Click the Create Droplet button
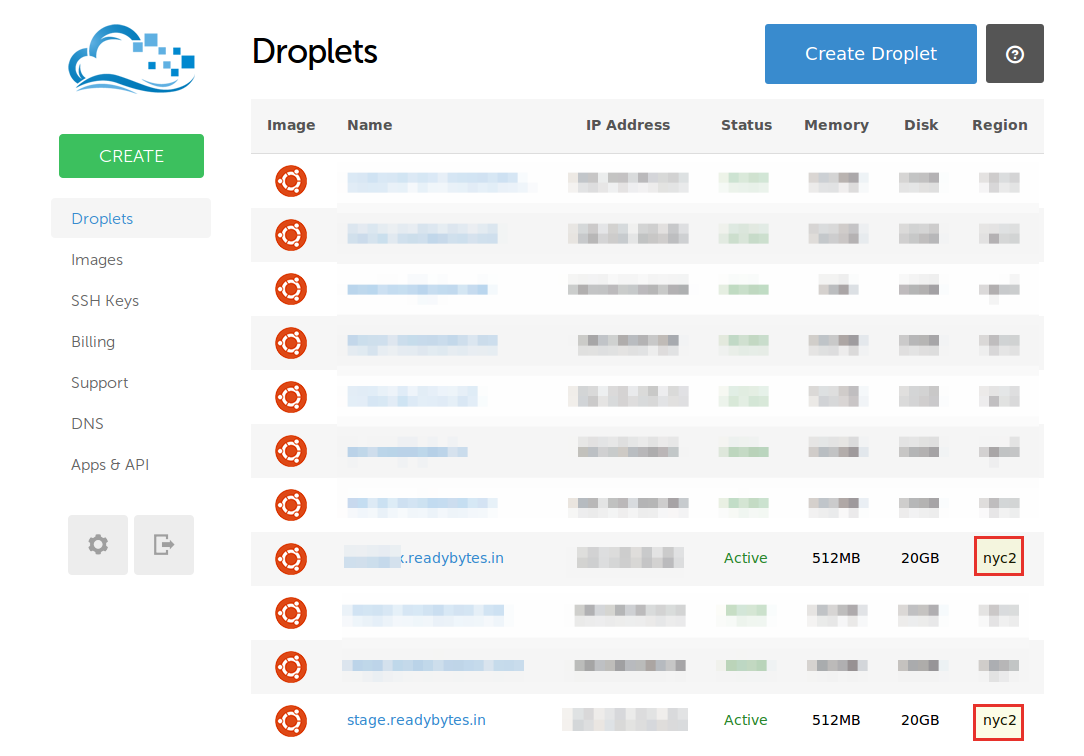This screenshot has width=1084, height=756. click(870, 53)
